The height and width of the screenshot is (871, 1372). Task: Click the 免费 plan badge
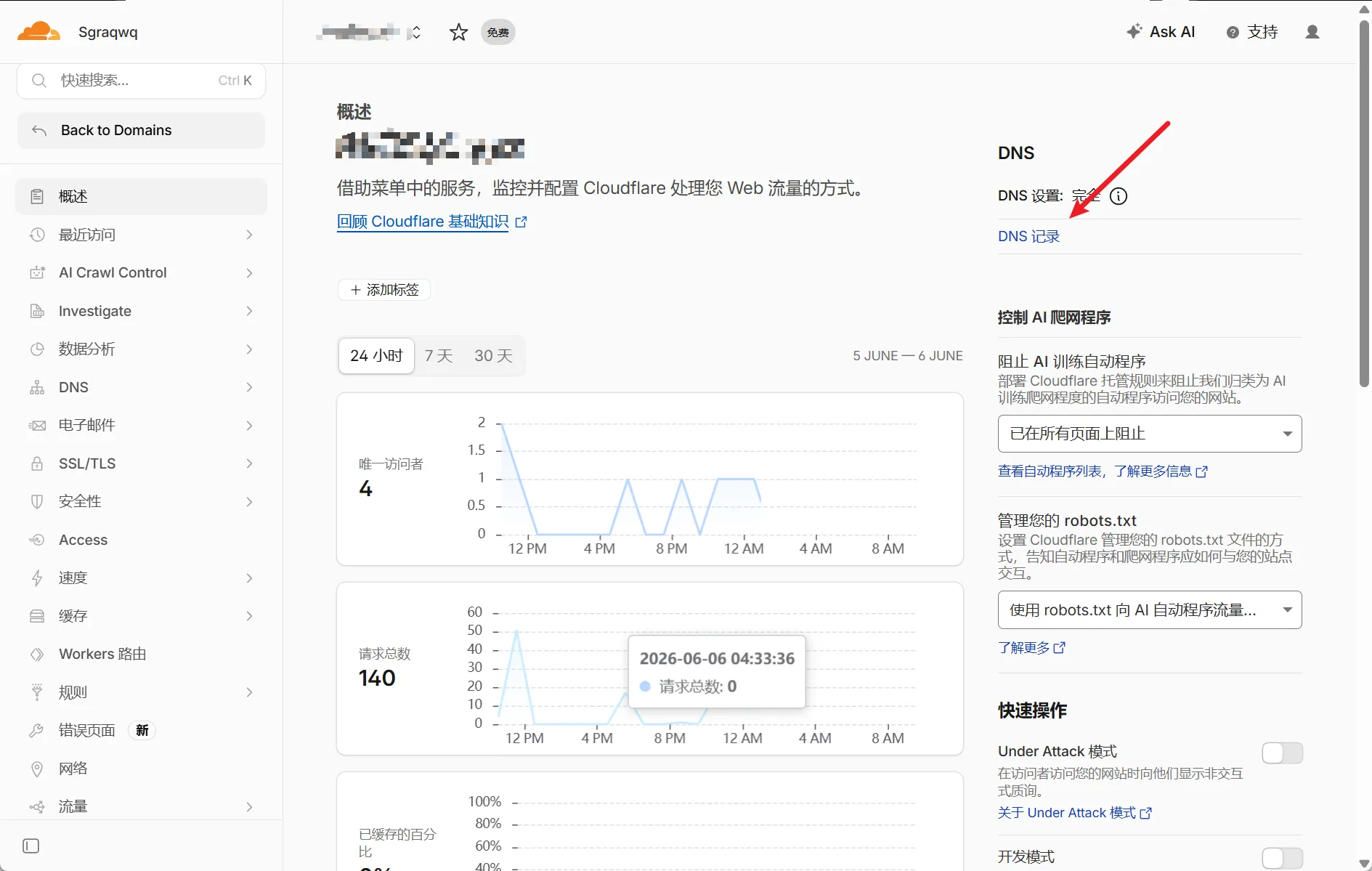click(x=498, y=32)
